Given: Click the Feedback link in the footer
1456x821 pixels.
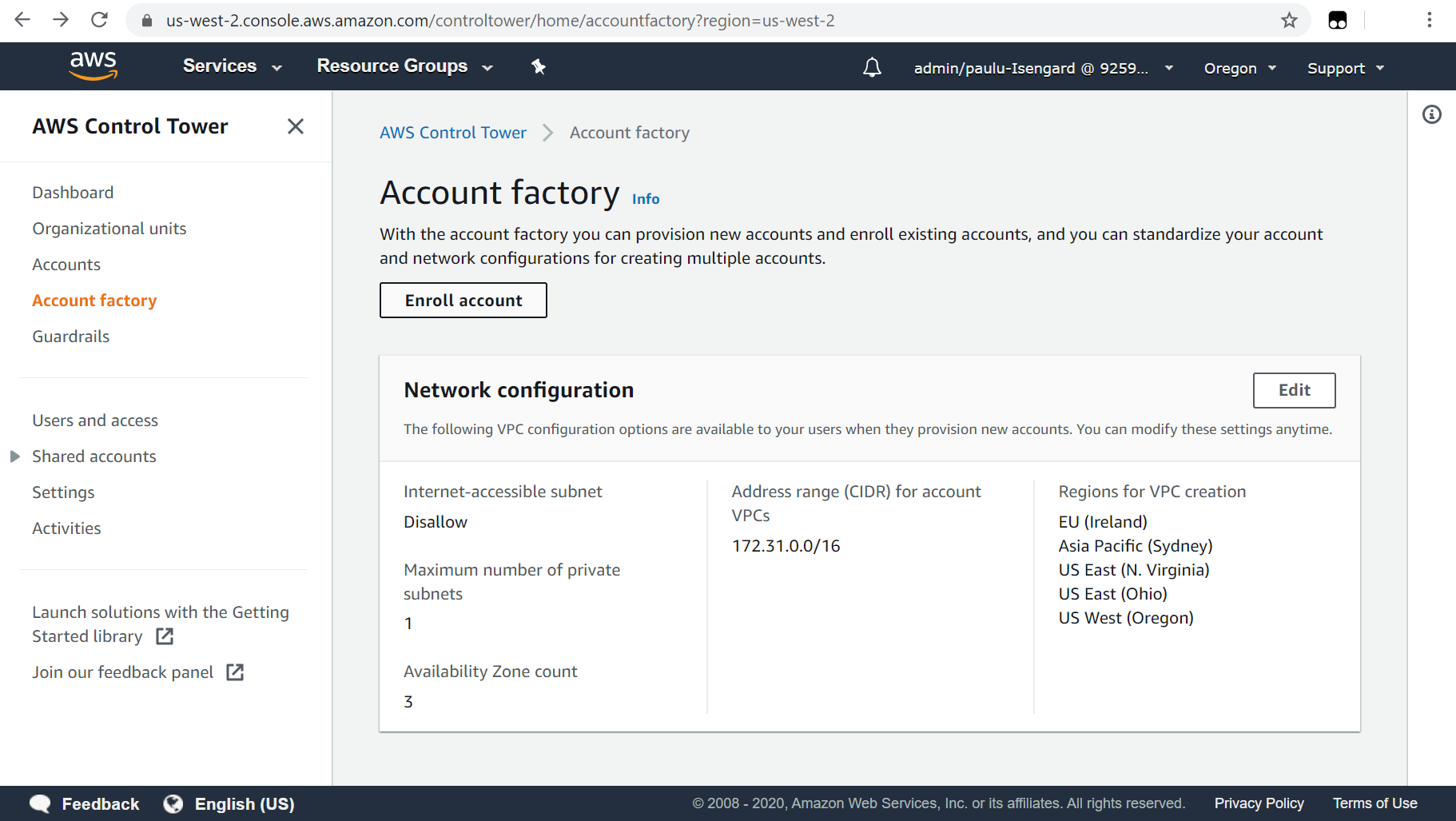Looking at the screenshot, I should tap(101, 803).
